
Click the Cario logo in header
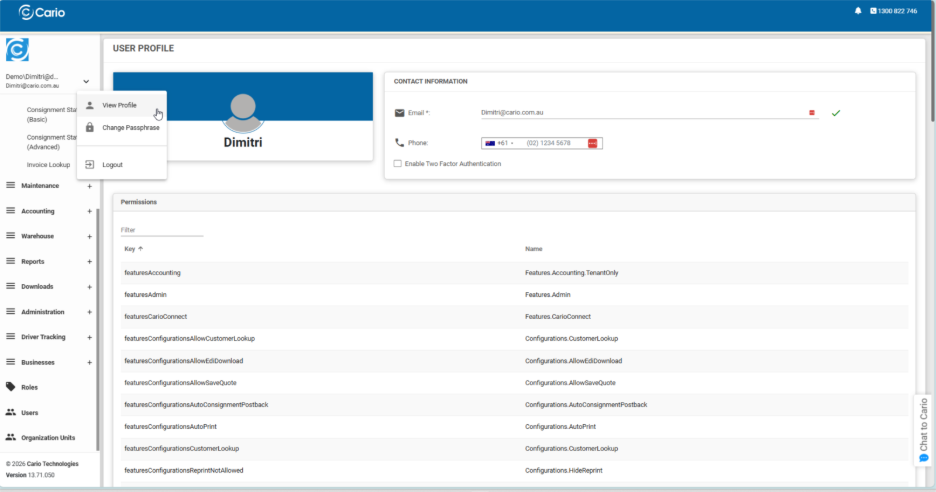point(40,11)
